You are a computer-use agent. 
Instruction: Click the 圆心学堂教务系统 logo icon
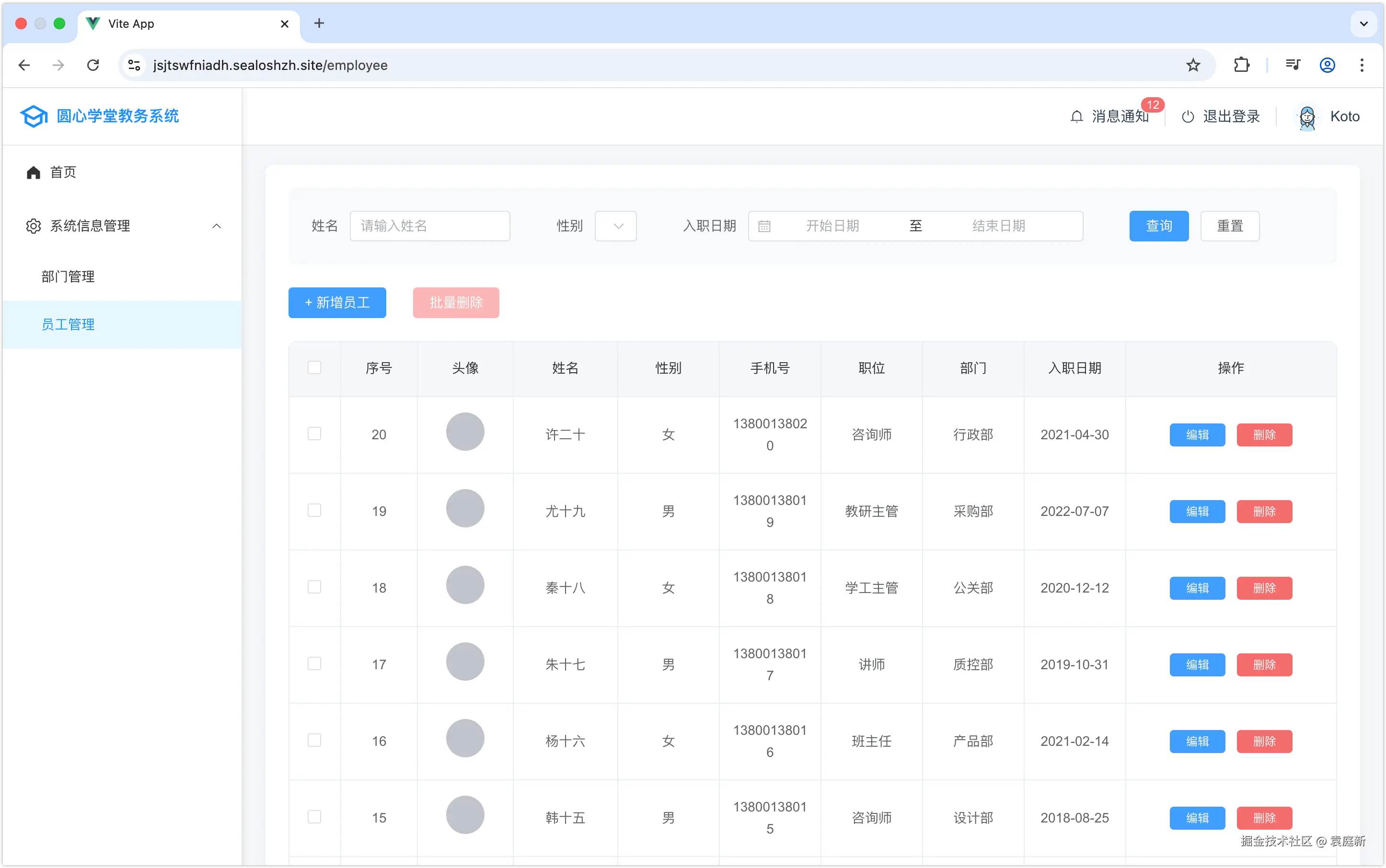point(34,116)
